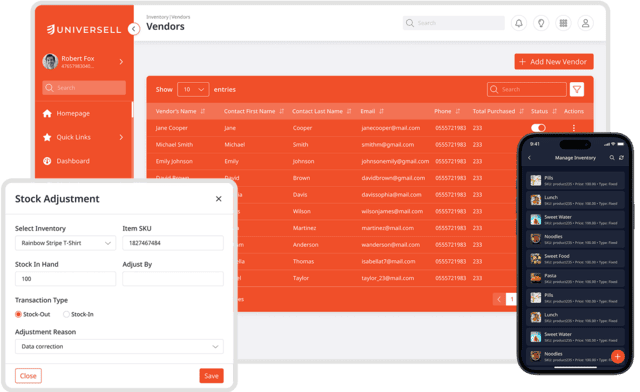
Task: Click the Quick Links star icon
Action: click(47, 137)
